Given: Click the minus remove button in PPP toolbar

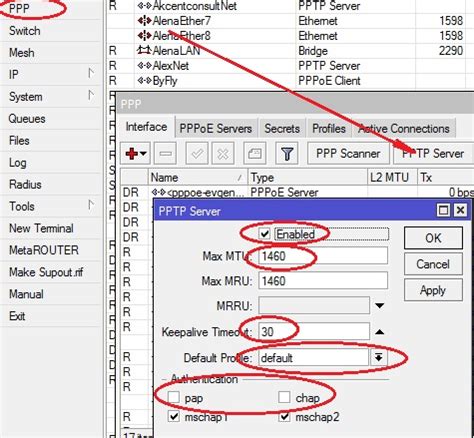Looking at the screenshot, I should (x=165, y=154).
